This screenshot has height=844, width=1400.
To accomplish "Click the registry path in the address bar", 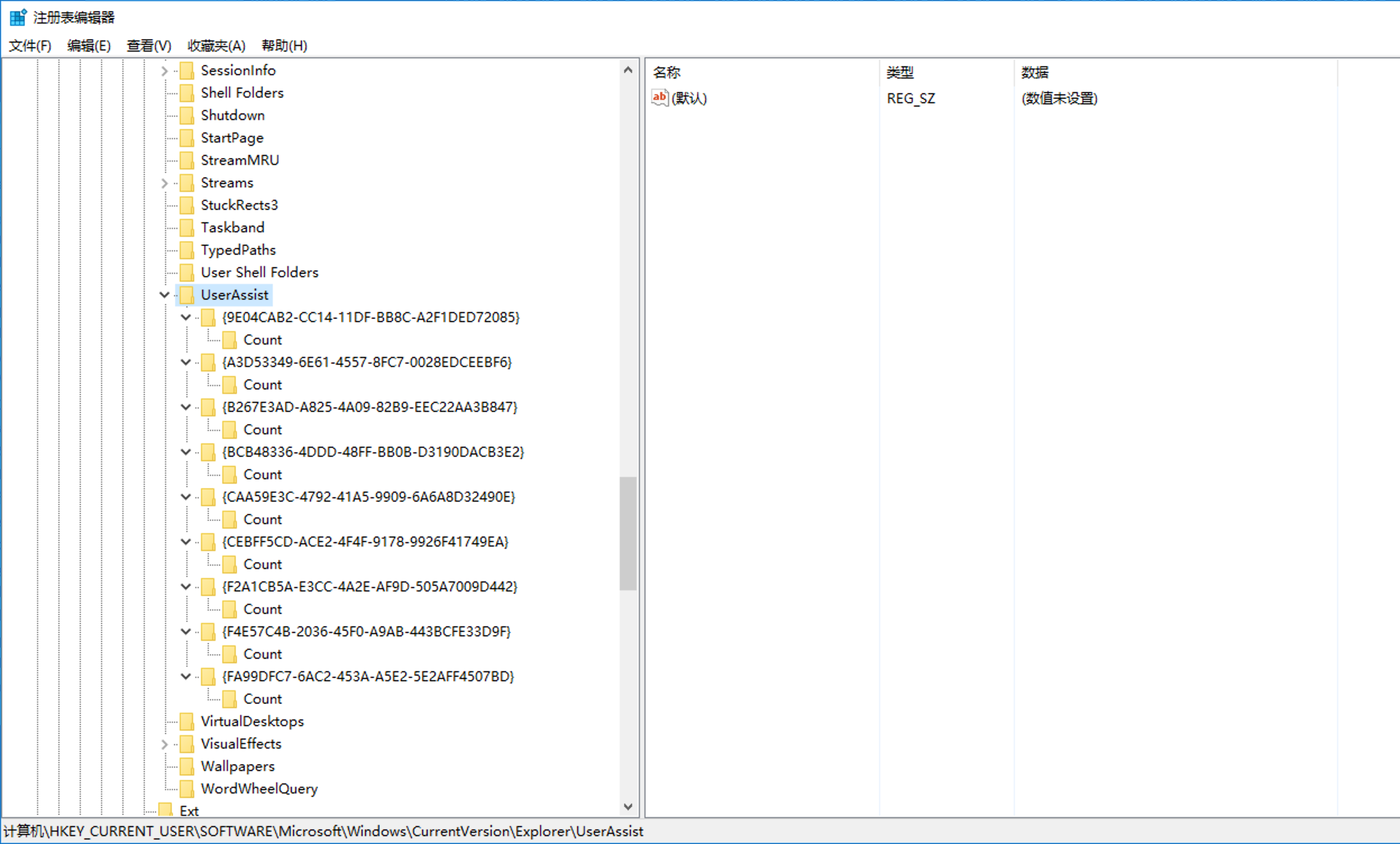I will point(324,832).
